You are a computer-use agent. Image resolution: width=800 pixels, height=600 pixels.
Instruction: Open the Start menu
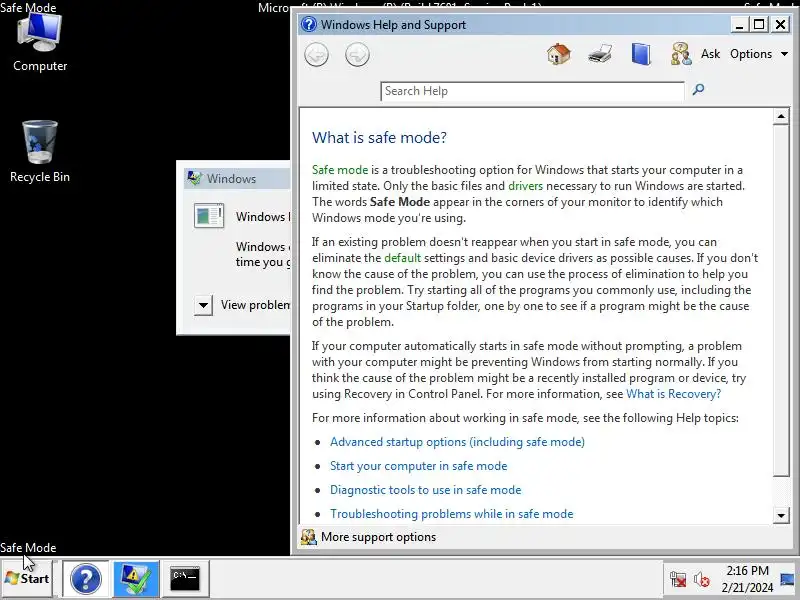tap(27, 579)
